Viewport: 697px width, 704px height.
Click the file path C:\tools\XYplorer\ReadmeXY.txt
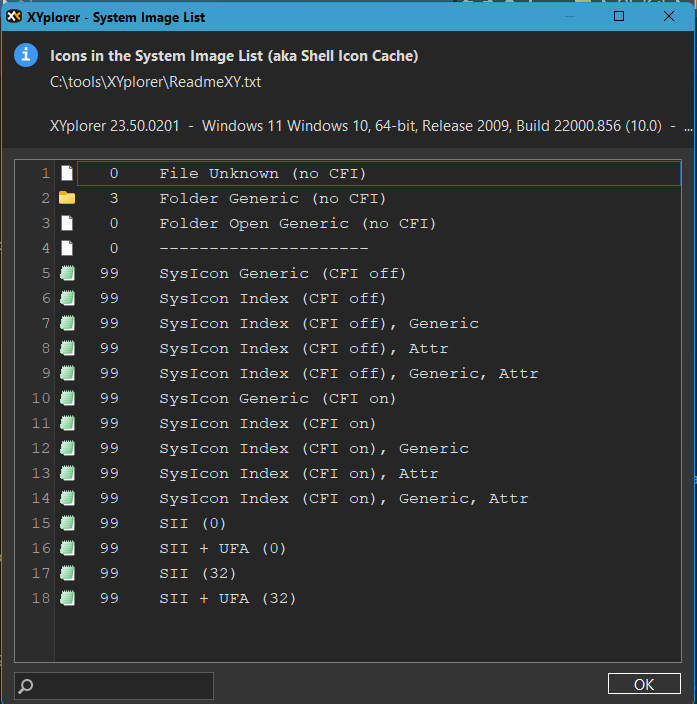click(155, 82)
